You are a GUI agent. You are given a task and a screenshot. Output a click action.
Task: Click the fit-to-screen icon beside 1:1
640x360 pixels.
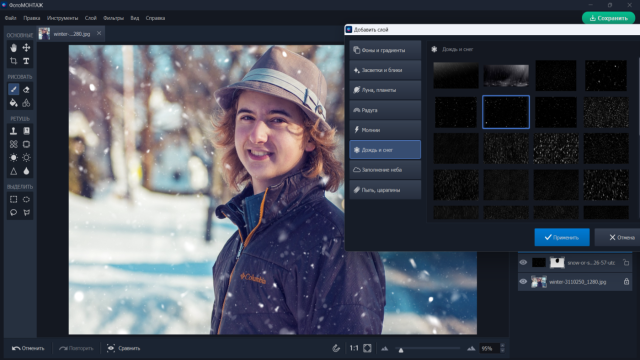tap(367, 348)
